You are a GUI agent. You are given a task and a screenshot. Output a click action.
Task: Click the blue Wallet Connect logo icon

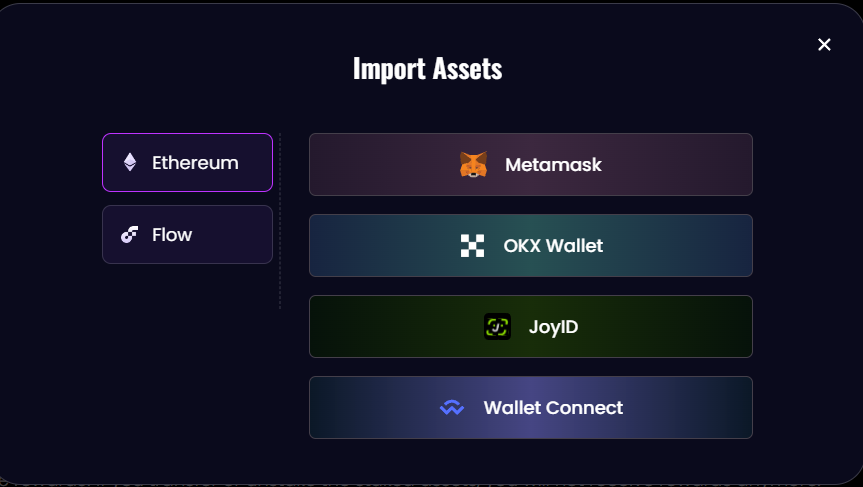pyautogui.click(x=452, y=408)
